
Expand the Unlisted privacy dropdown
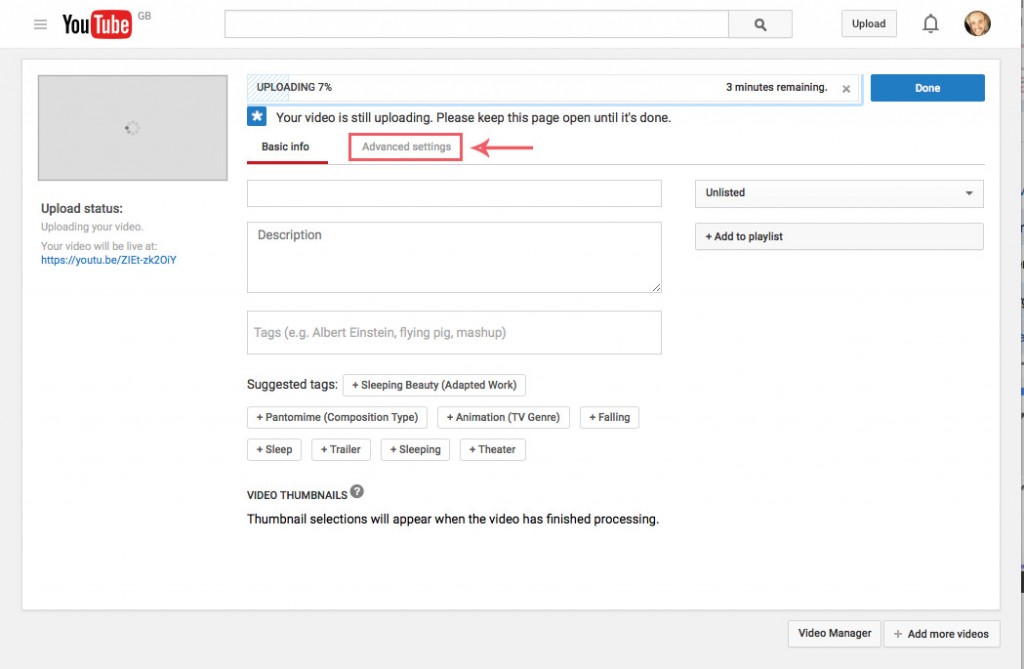[x=839, y=193]
